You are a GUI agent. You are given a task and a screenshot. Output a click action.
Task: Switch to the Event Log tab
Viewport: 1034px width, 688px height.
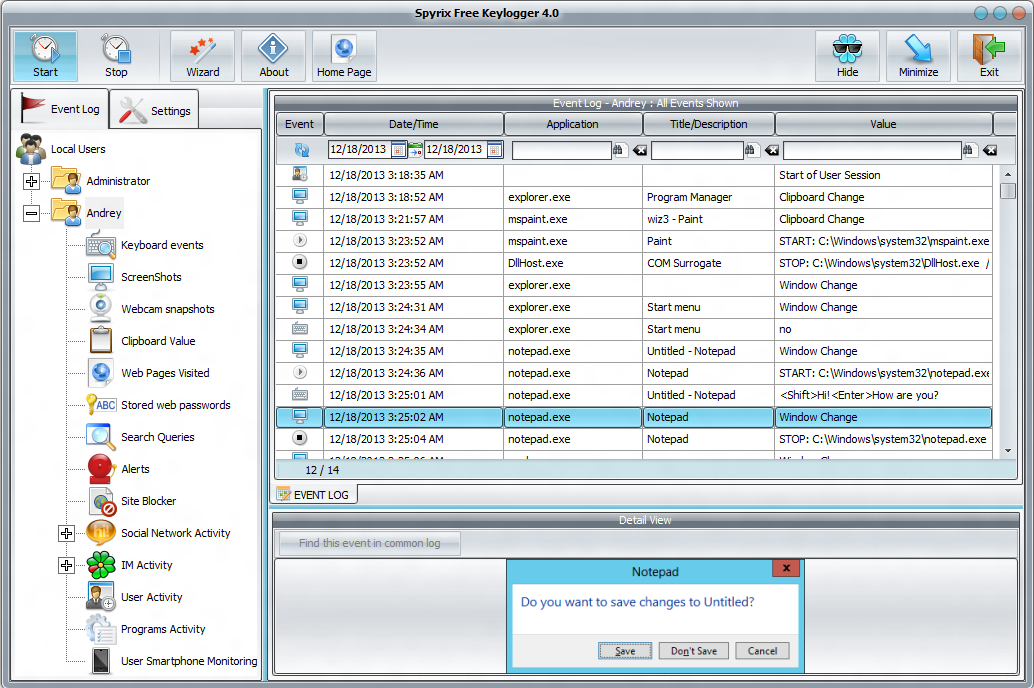(61, 108)
